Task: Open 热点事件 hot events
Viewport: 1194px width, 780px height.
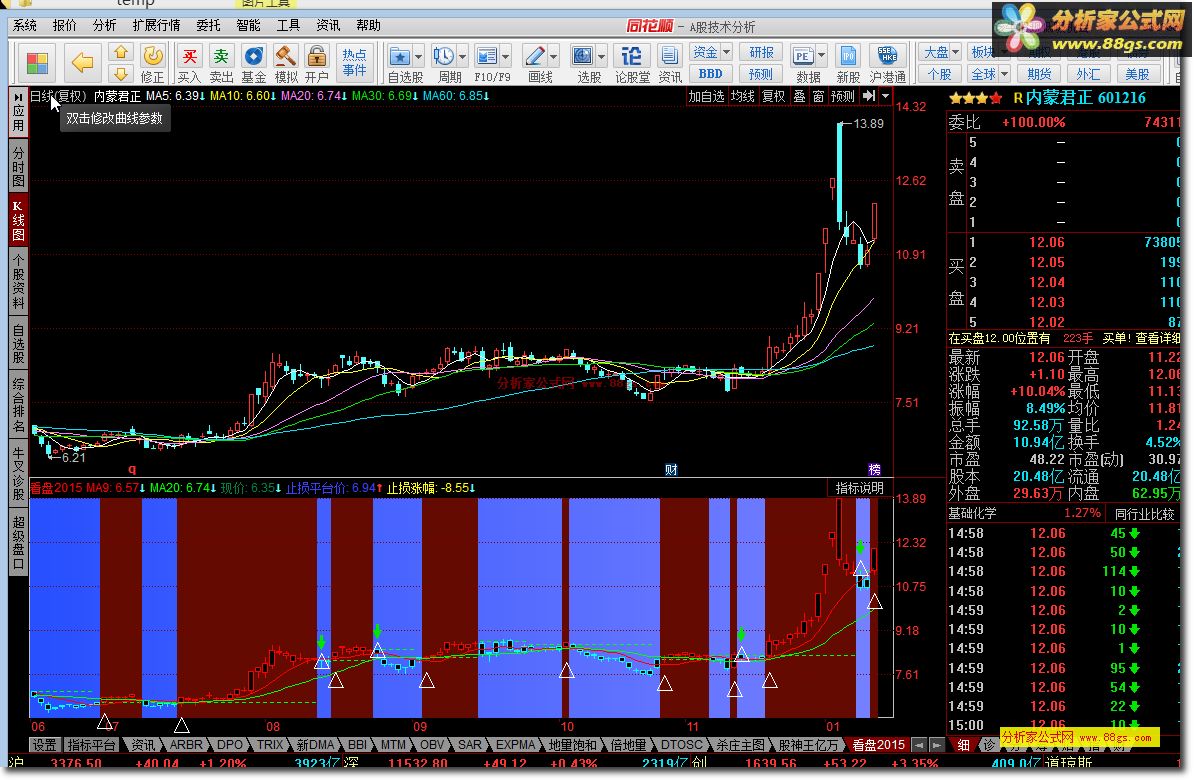Action: click(354, 62)
